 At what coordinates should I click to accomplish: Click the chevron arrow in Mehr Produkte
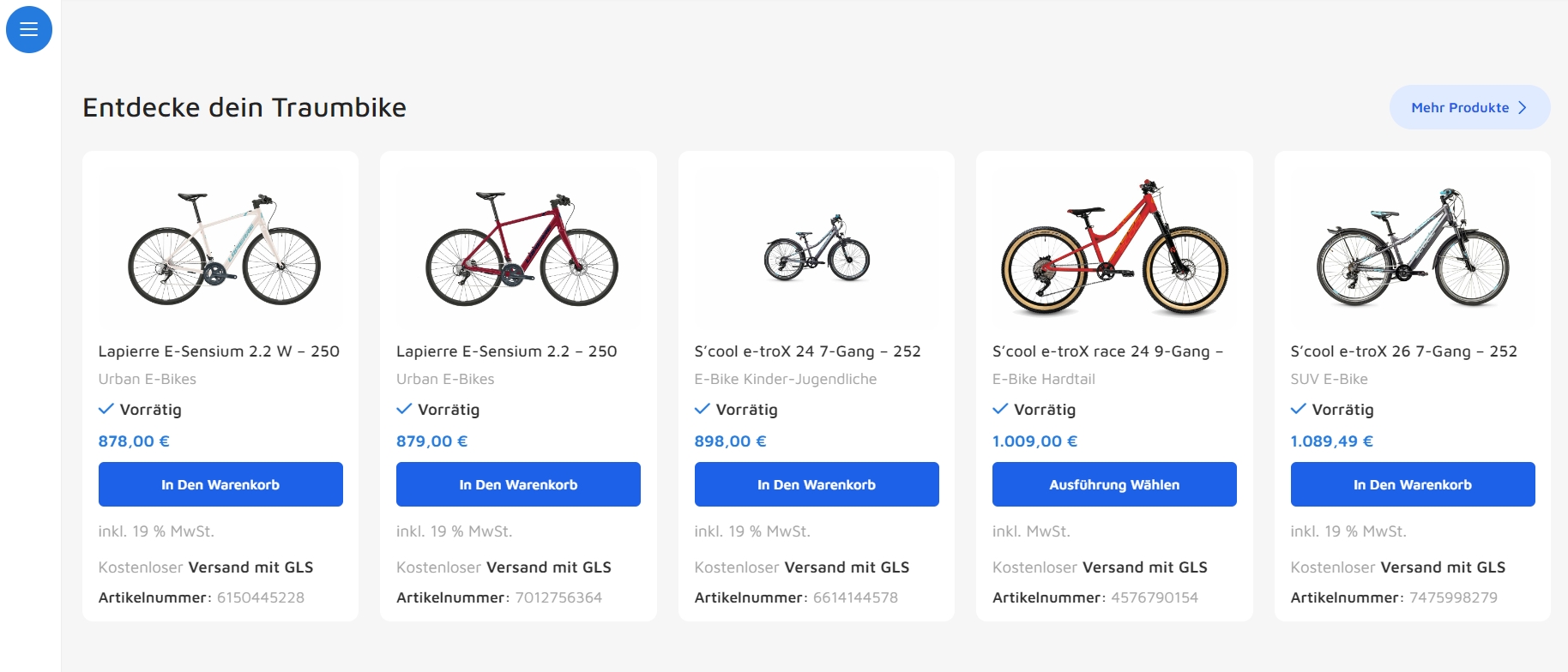click(1523, 108)
